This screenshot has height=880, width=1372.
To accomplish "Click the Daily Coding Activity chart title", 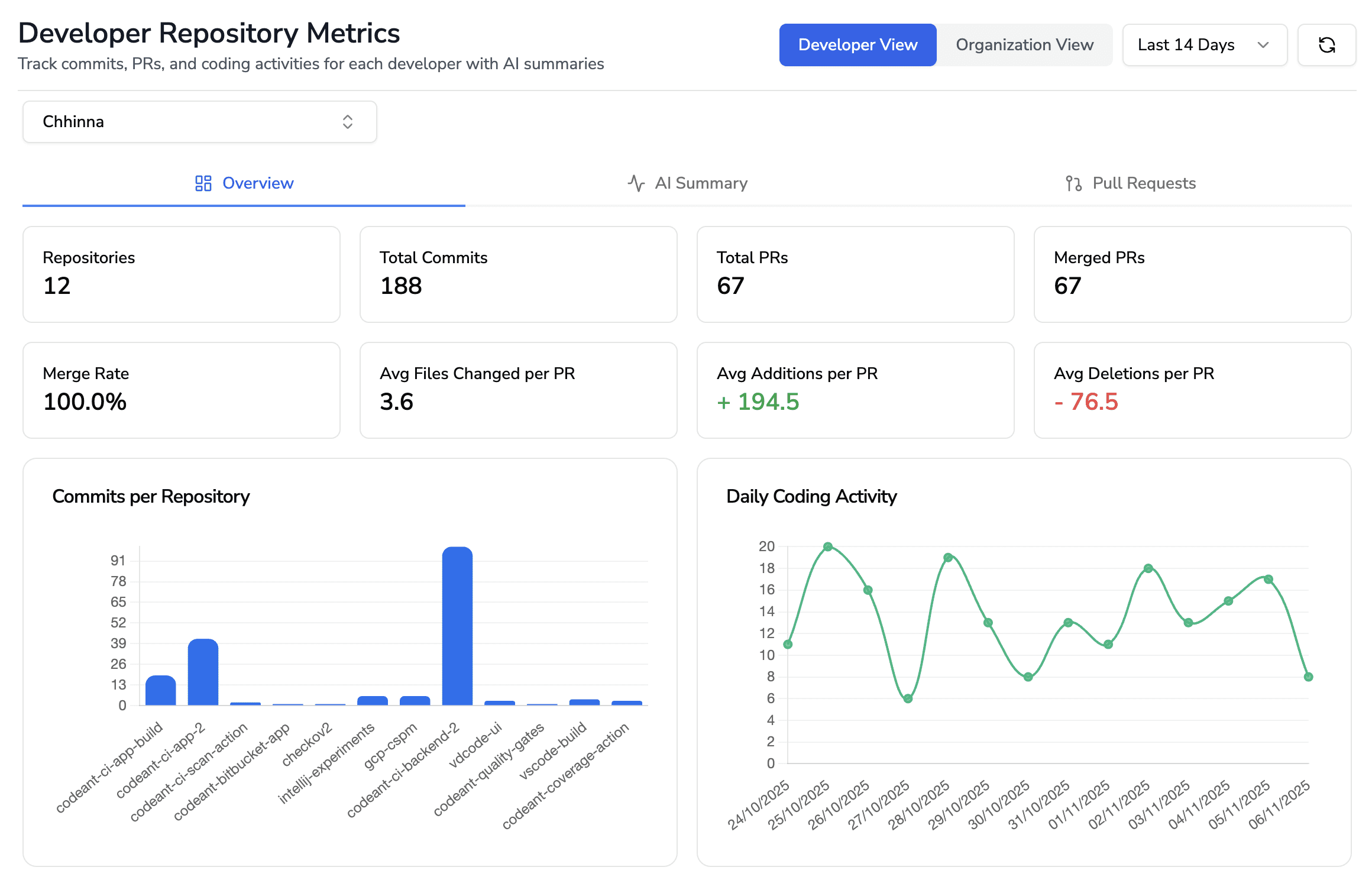I will point(811,497).
